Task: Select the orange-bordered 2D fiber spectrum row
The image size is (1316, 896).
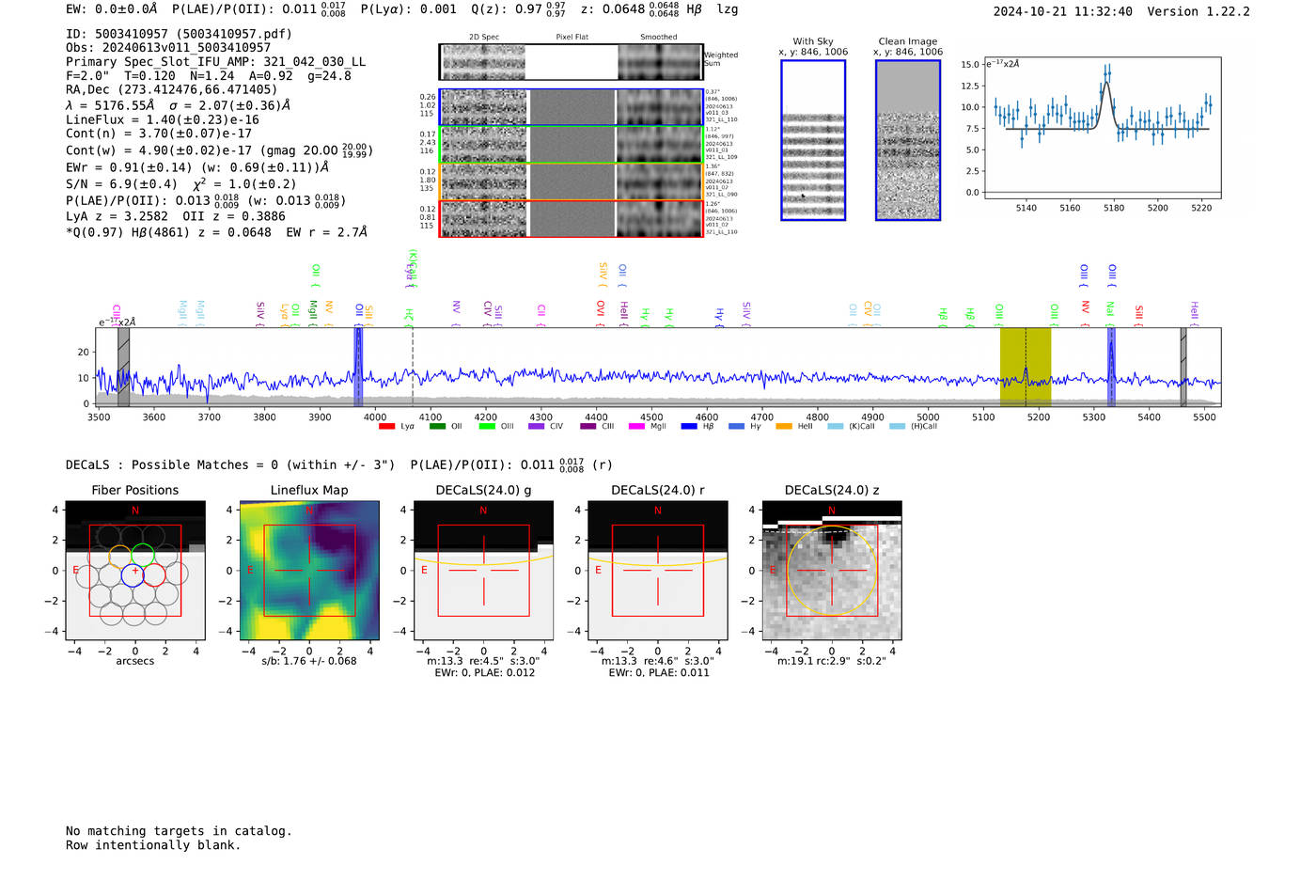Action: pos(571,181)
